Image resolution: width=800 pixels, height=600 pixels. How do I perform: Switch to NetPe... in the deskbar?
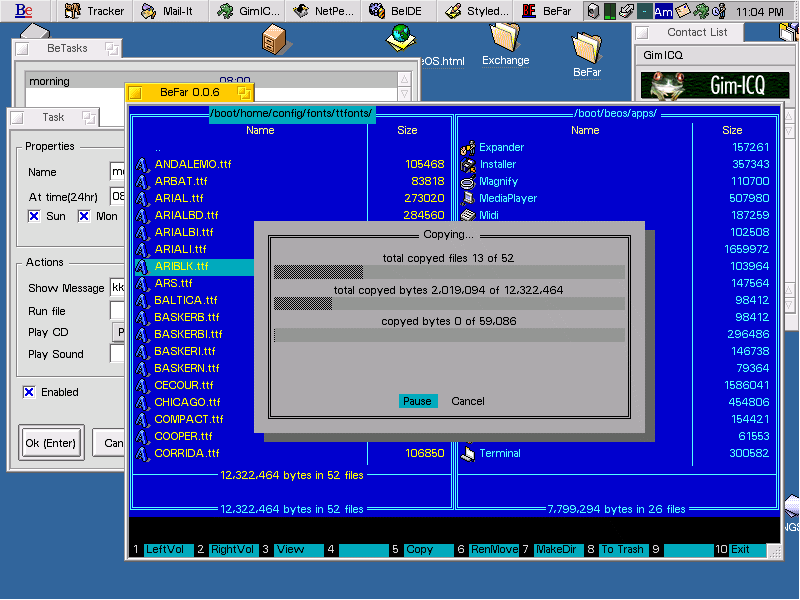[x=323, y=11]
